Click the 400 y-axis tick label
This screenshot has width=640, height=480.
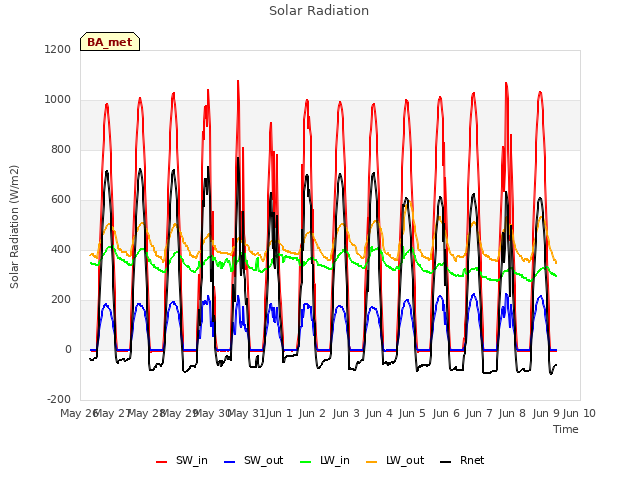(x=61, y=250)
